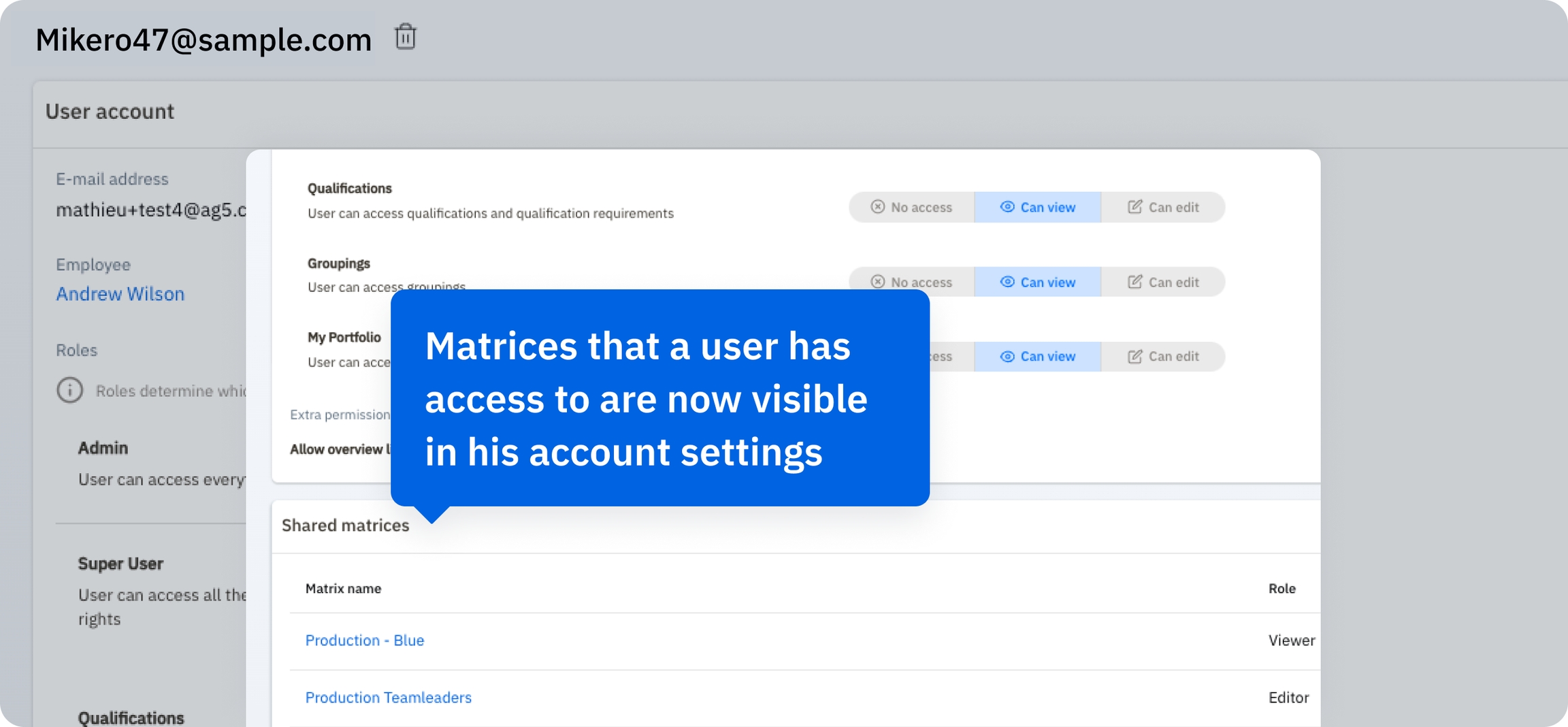Screen dimensions: 1568x727
Task: Set Groupings to No access
Action: pos(911,282)
